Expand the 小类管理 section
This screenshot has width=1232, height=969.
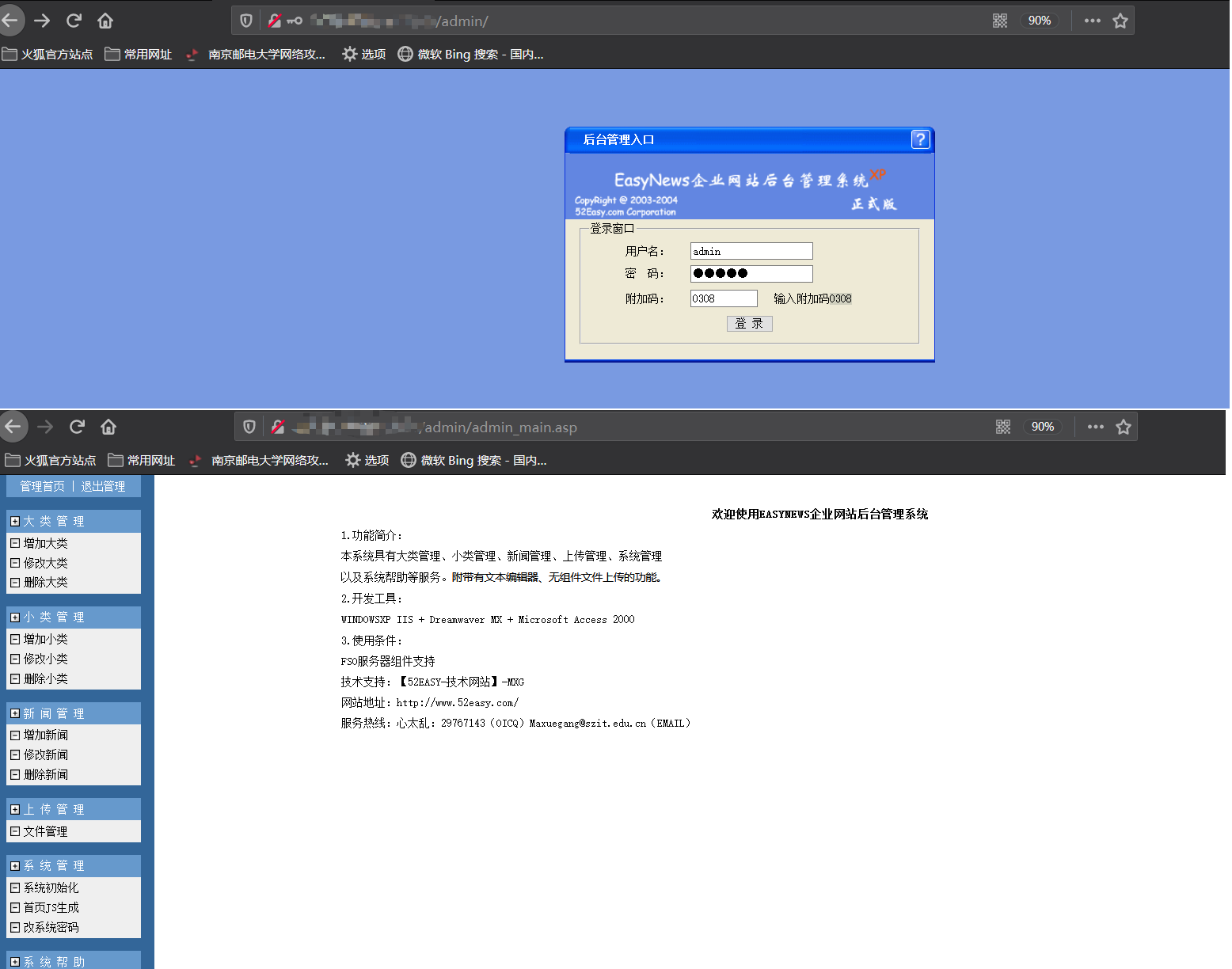coord(15,617)
